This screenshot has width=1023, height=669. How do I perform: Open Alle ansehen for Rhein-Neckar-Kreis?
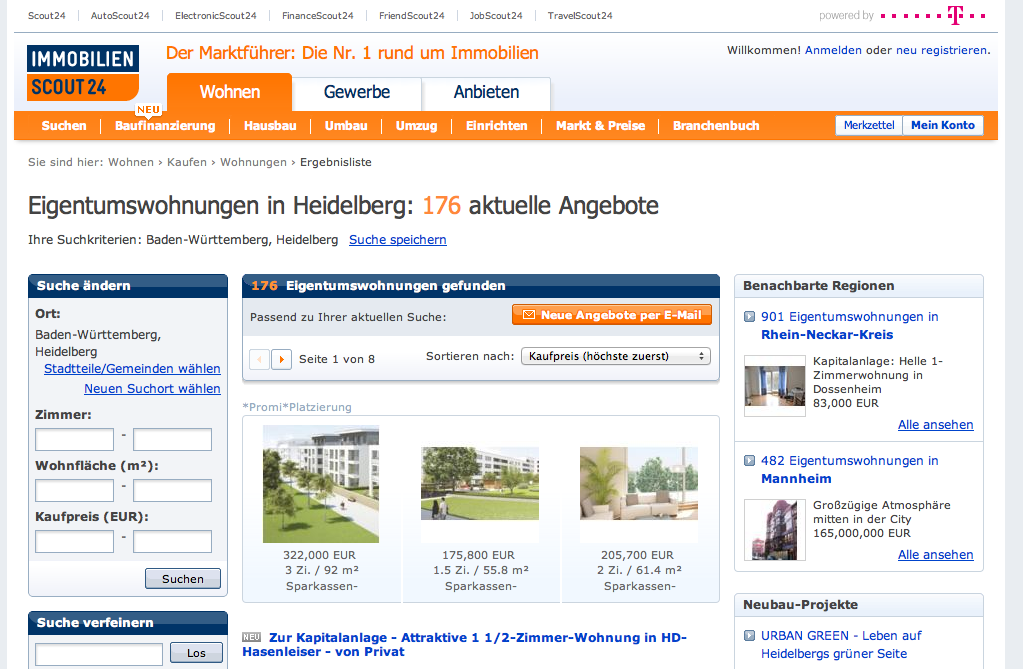[x=936, y=425]
